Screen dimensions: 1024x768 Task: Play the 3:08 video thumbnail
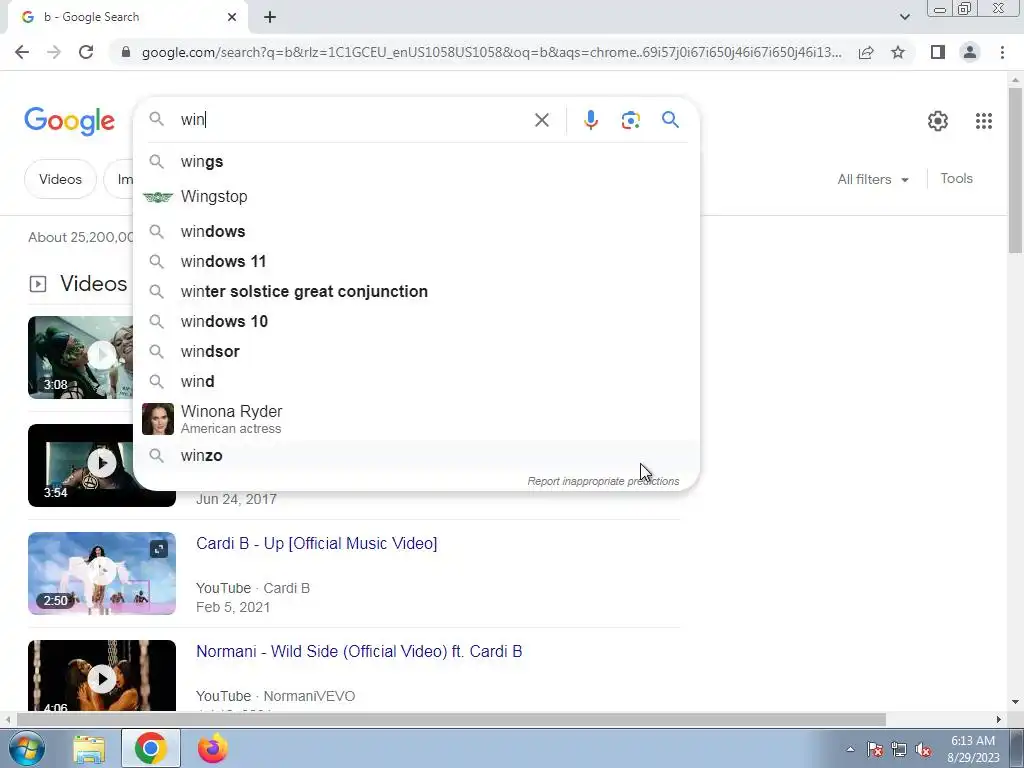point(81,357)
